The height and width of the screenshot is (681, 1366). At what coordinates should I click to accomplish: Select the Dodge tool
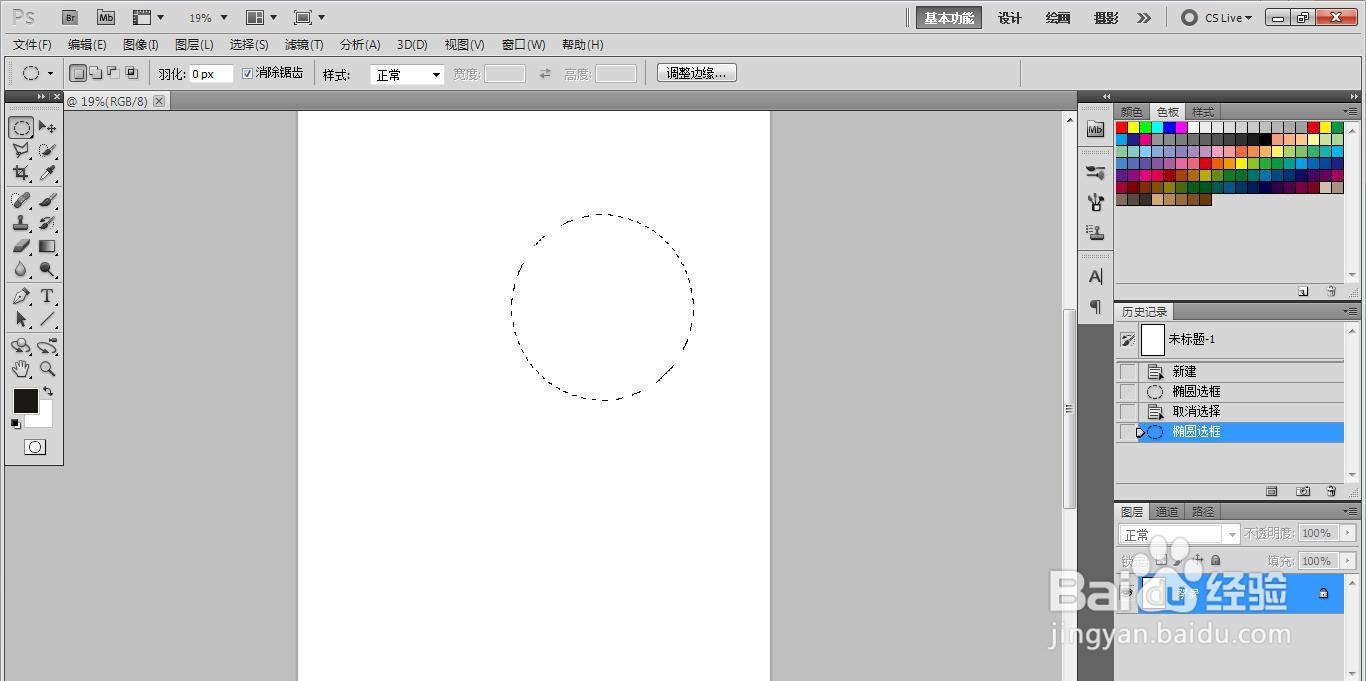coord(47,269)
